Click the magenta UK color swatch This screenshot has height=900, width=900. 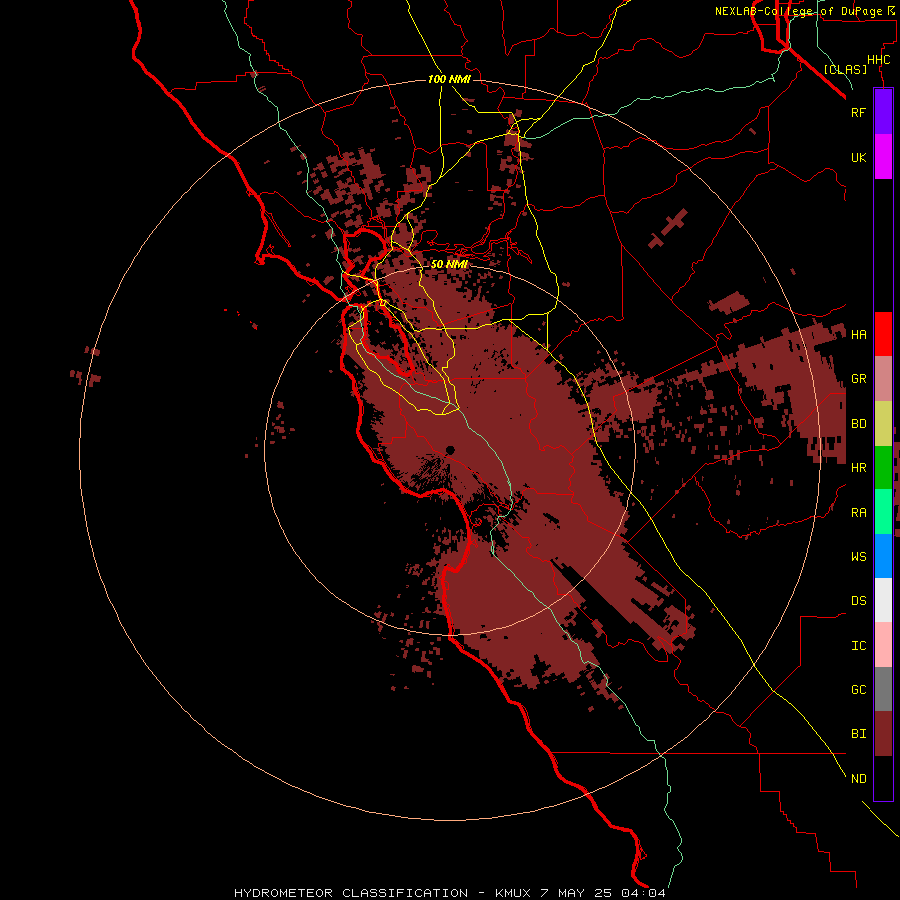883,157
